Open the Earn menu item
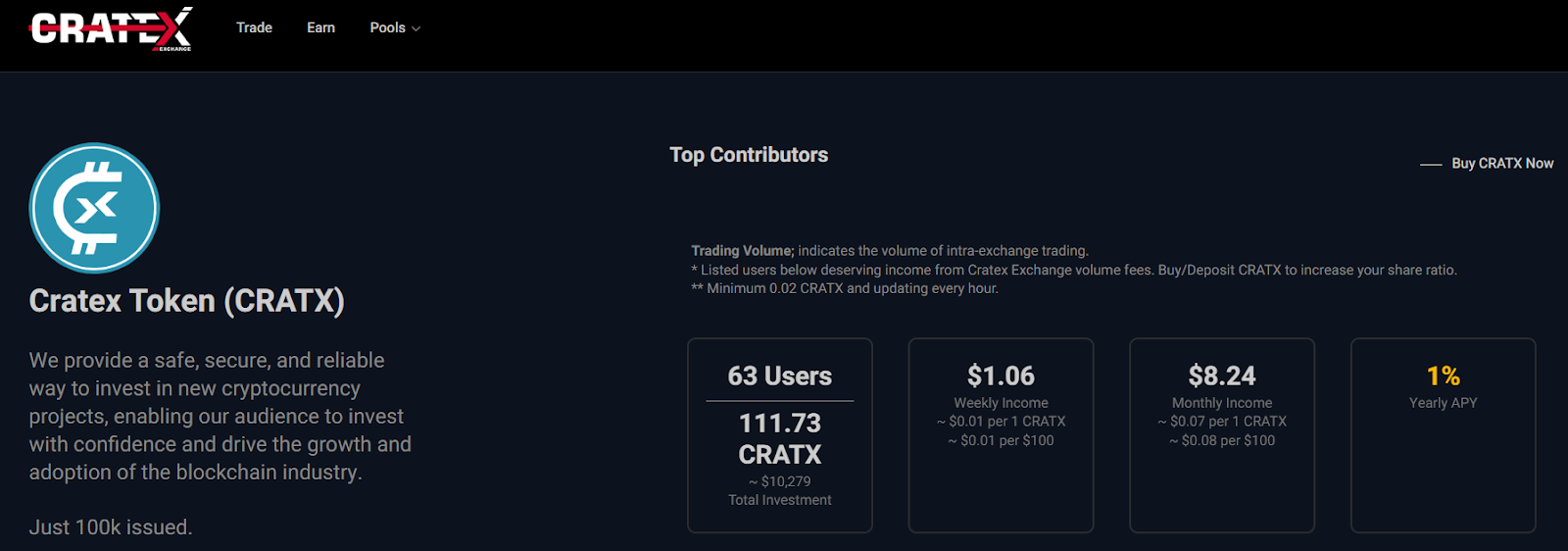 (x=320, y=27)
